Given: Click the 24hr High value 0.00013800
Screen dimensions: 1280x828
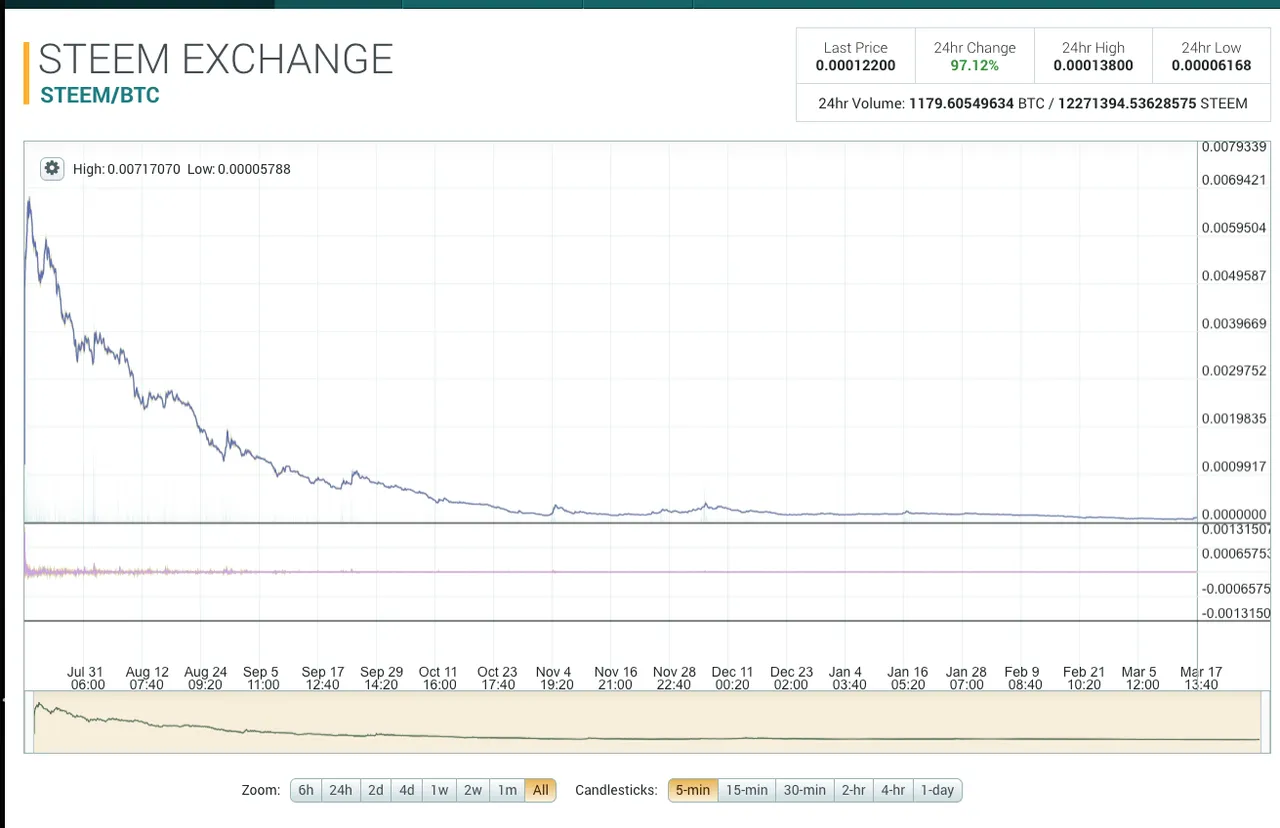Looking at the screenshot, I should tap(1093, 66).
